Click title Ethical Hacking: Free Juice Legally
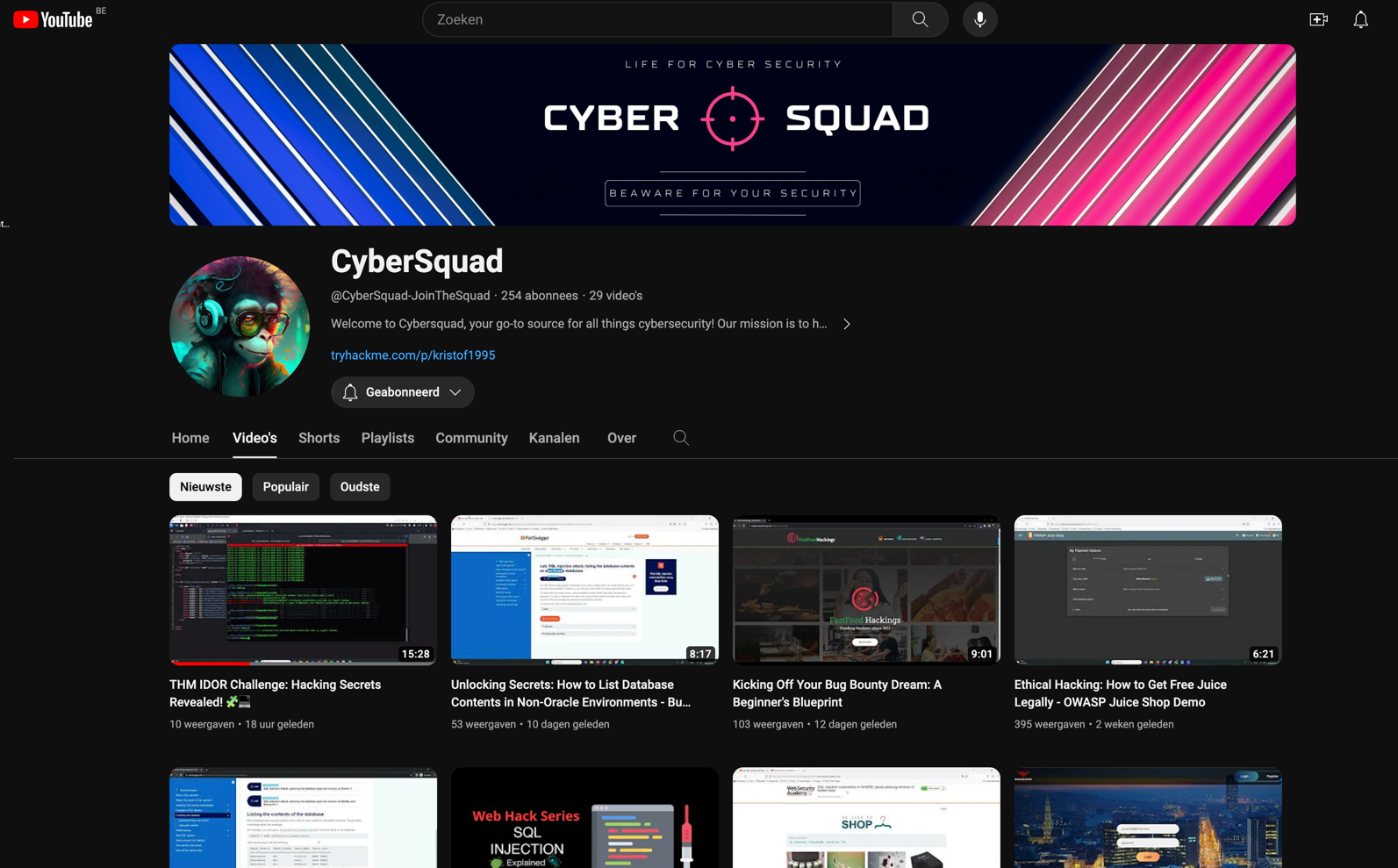Image resolution: width=1398 pixels, height=868 pixels. [x=1121, y=693]
